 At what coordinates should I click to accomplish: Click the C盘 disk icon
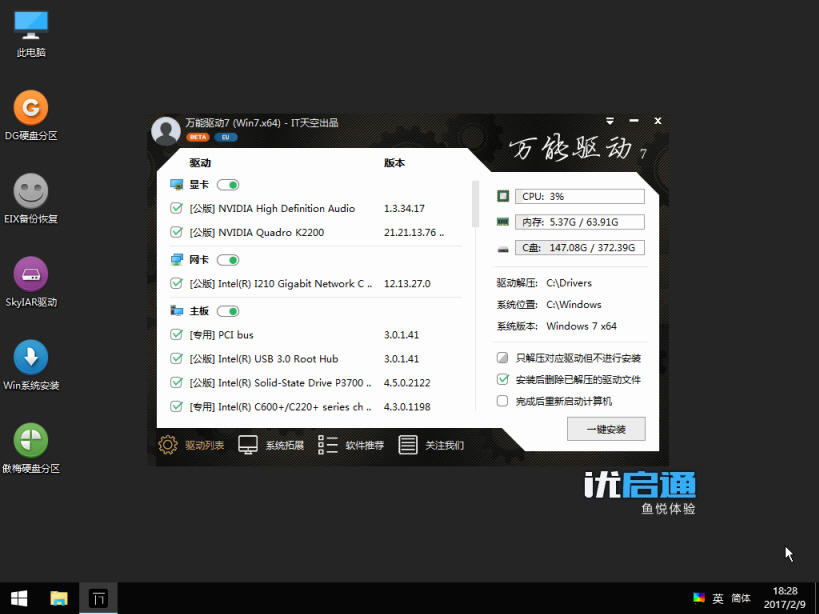(x=502, y=249)
